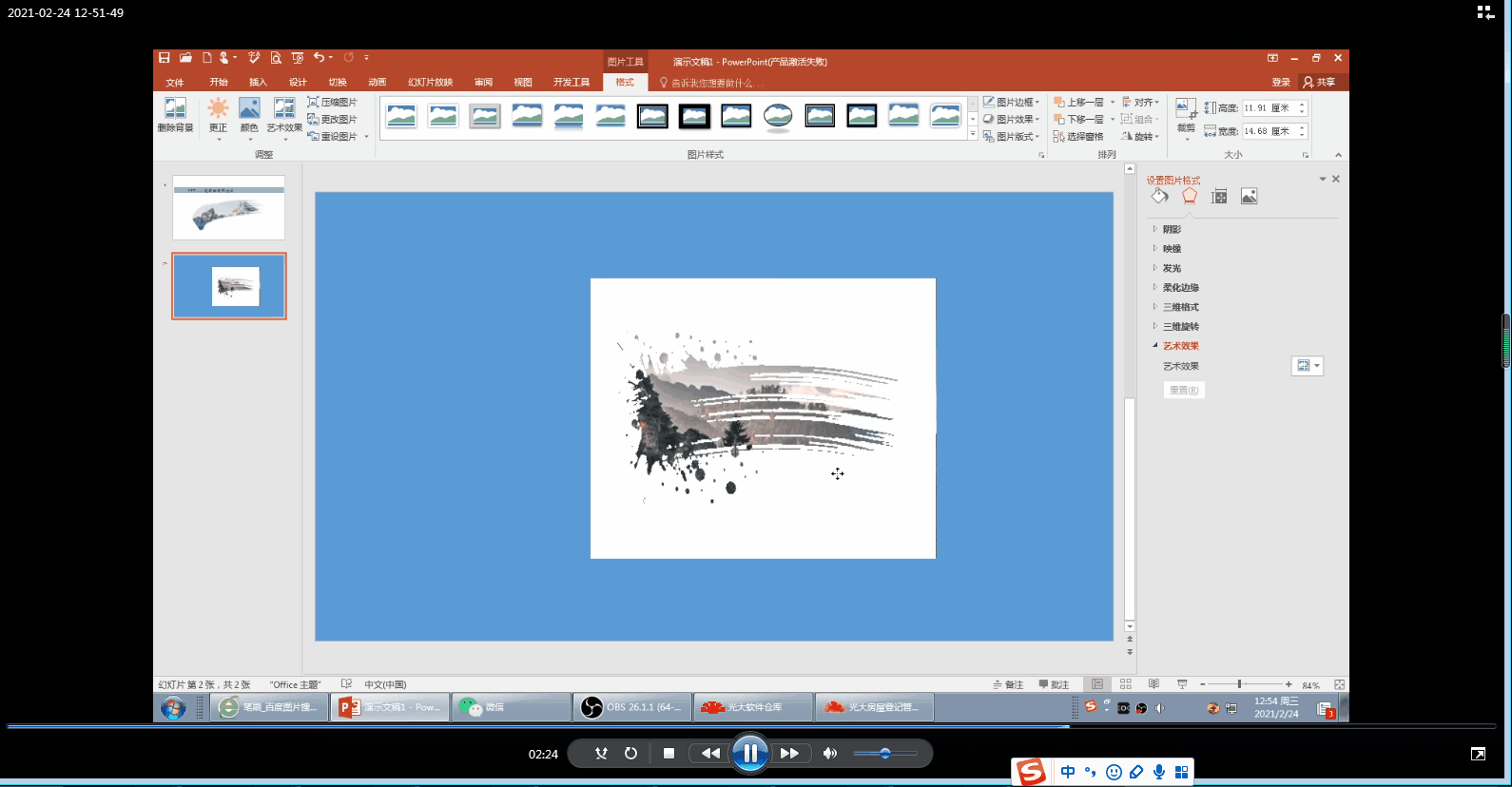Click 批注 (Comments) in status bar
Viewport: 1512px width, 787px height.
pyautogui.click(x=1054, y=684)
